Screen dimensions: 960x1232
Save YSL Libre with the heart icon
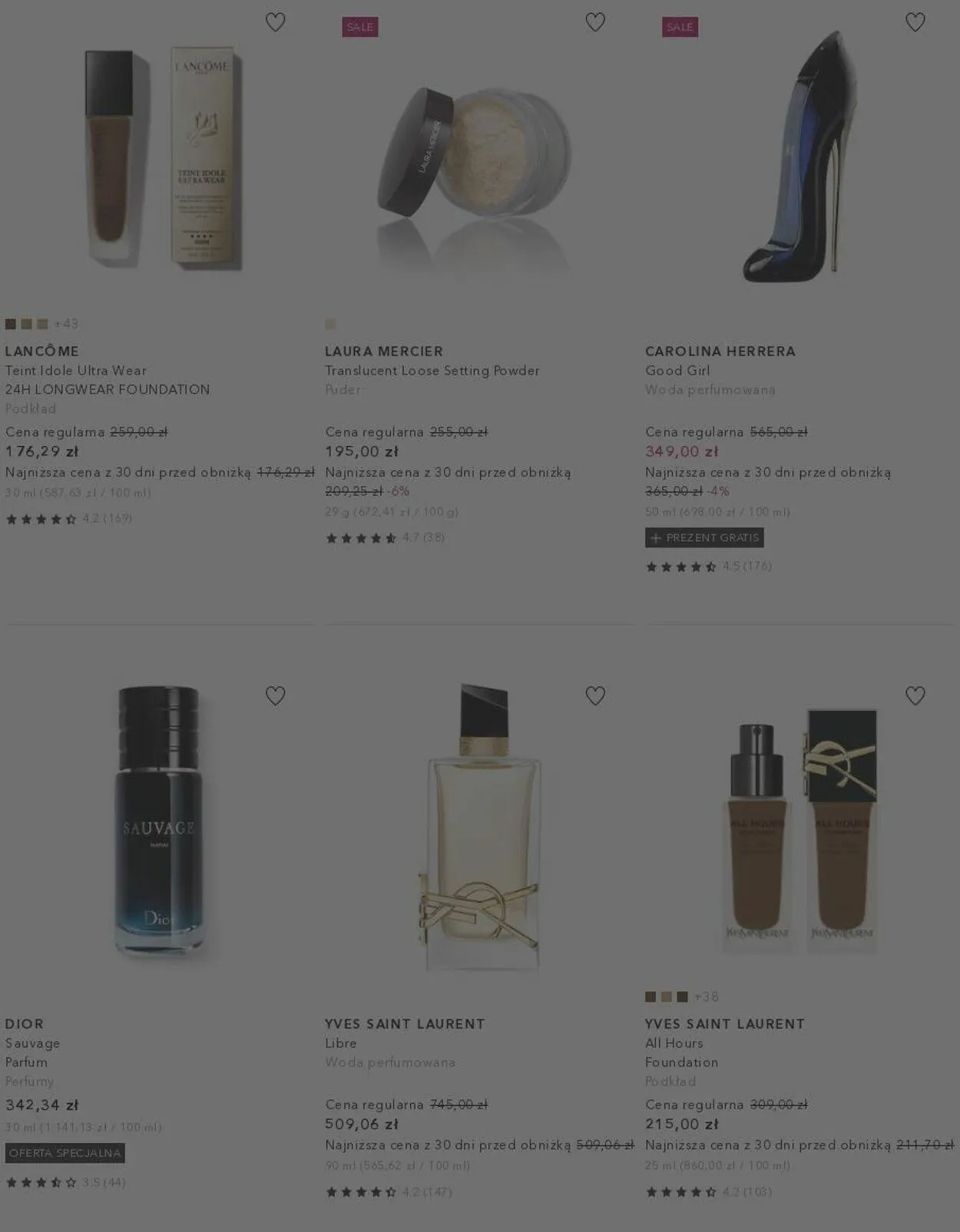595,695
